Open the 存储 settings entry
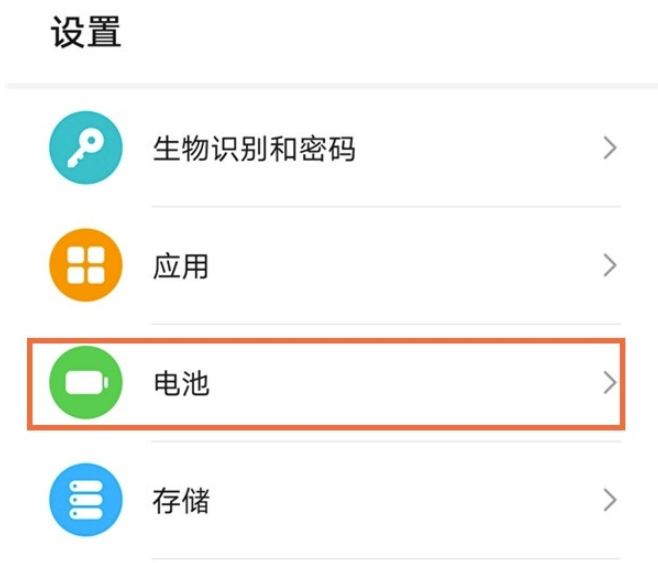The width and height of the screenshot is (658, 563). point(300,500)
